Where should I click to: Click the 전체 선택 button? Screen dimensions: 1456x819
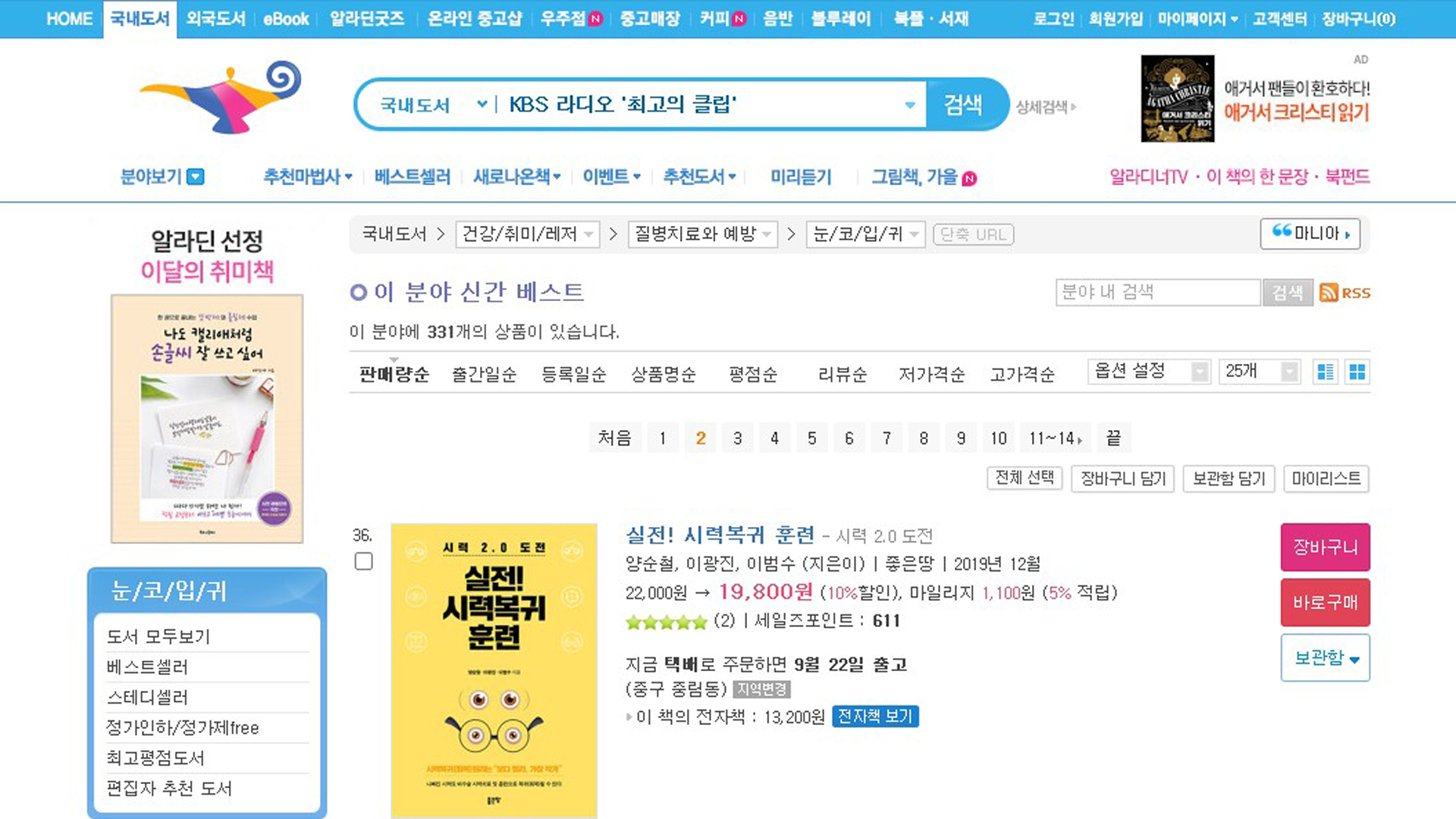1025,478
